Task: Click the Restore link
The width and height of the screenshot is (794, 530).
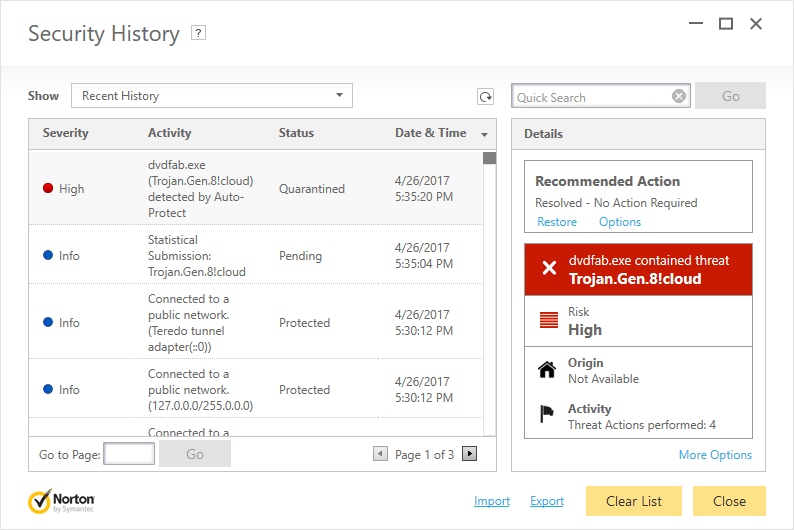Action: (x=557, y=222)
